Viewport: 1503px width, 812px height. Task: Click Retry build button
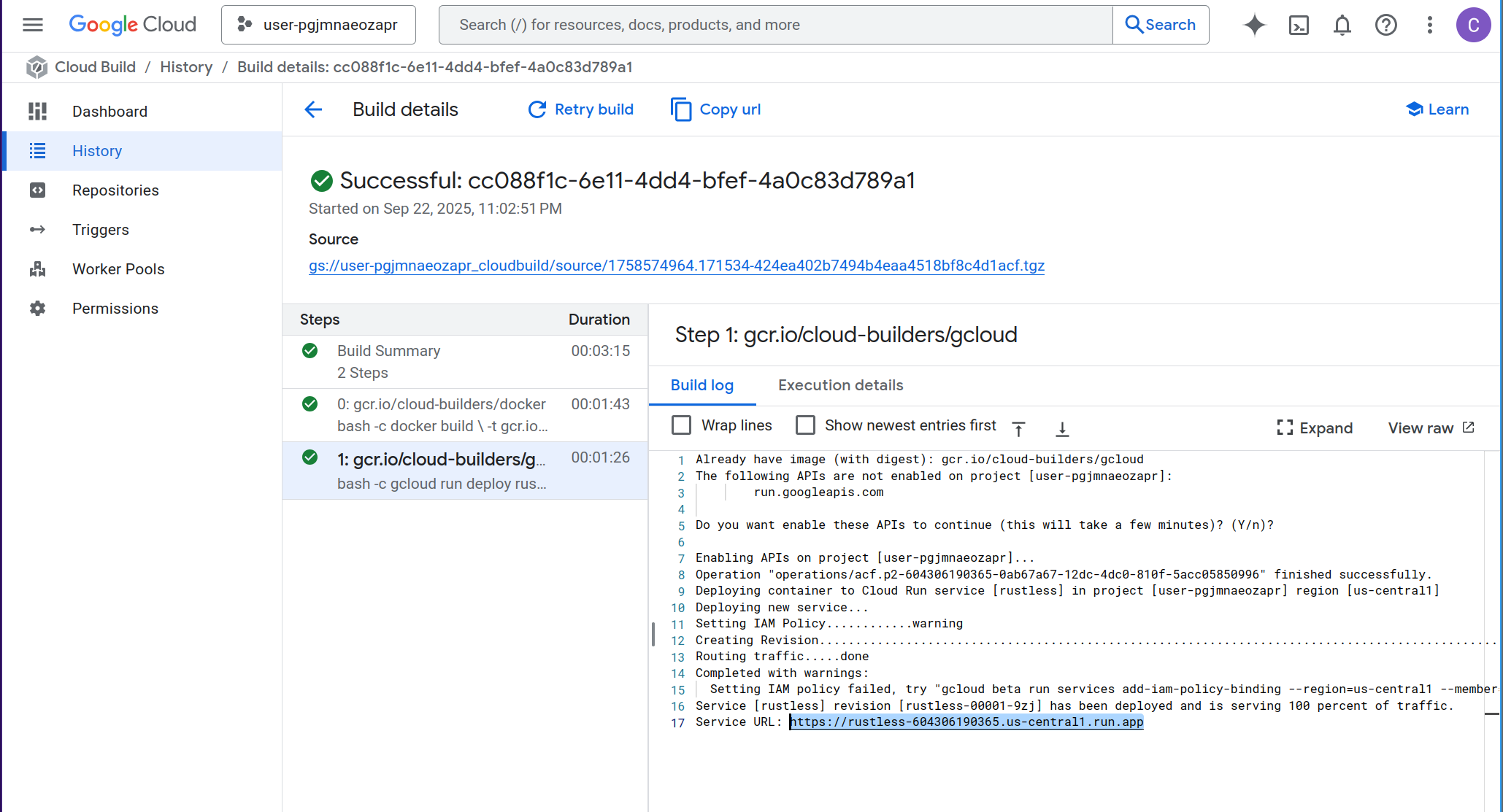(581, 109)
